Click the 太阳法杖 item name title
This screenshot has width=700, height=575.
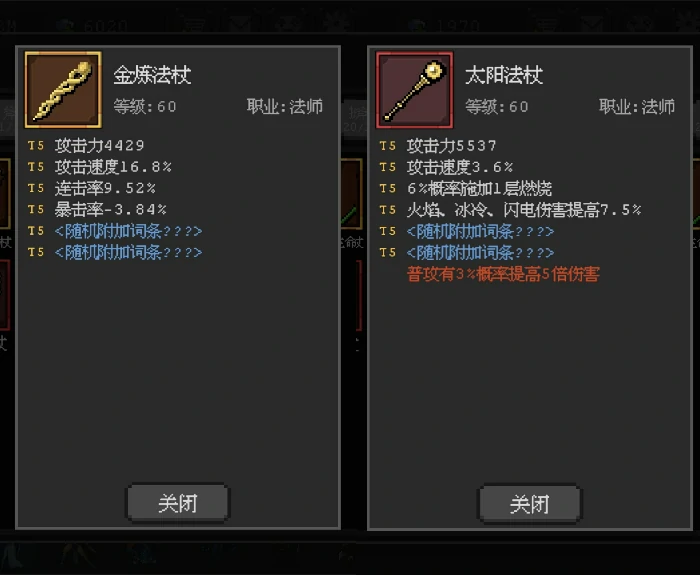(x=504, y=75)
